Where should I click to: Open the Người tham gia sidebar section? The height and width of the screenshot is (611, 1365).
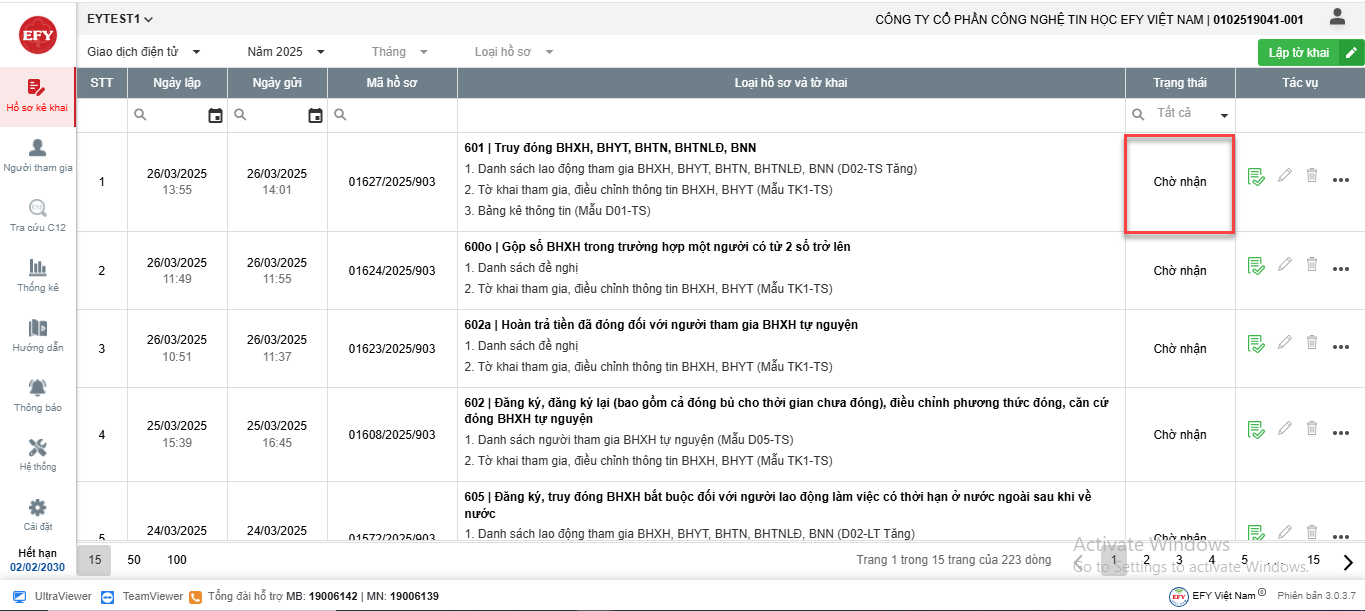pyautogui.click(x=38, y=156)
